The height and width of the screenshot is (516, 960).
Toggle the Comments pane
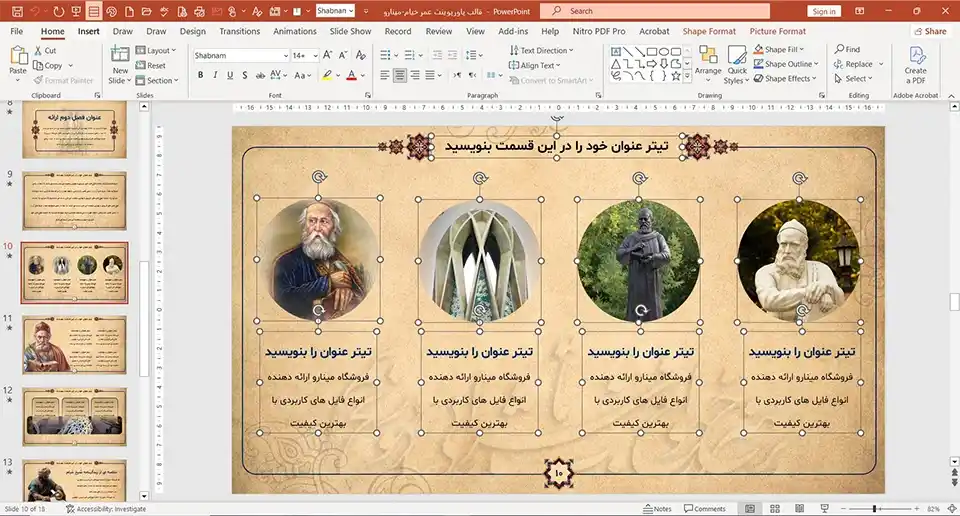point(705,509)
